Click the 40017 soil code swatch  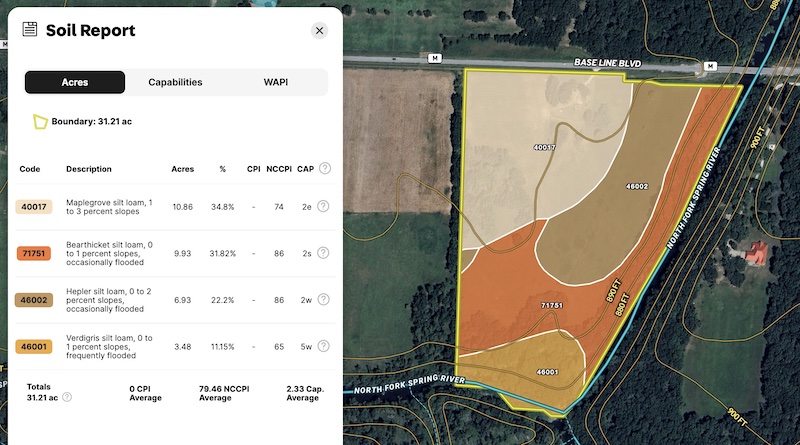pyautogui.click(x=34, y=207)
